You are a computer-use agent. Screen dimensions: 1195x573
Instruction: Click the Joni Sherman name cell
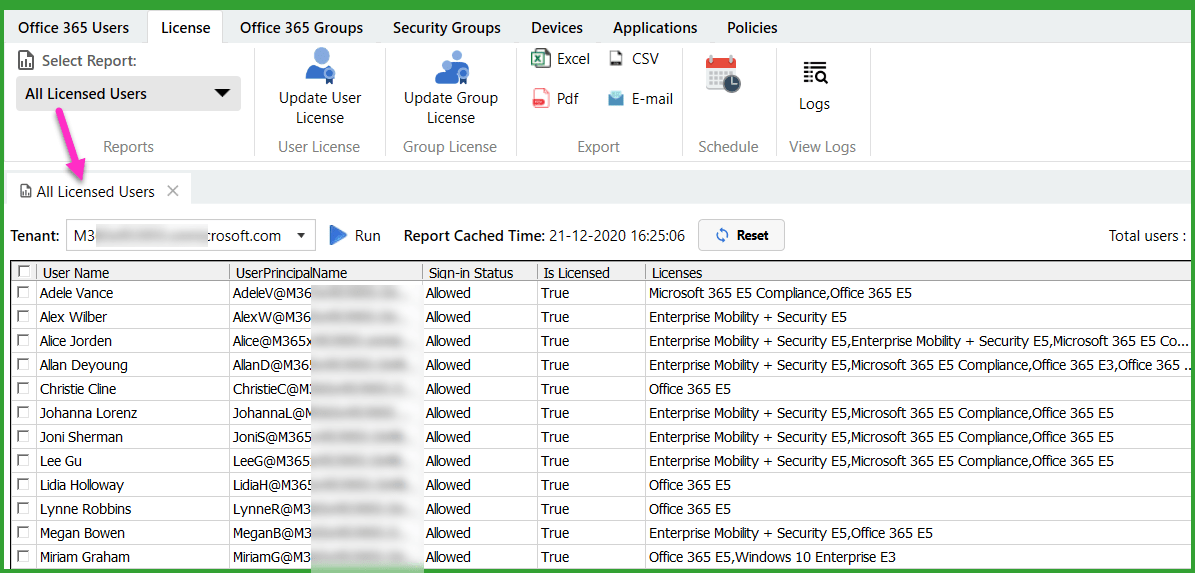pyautogui.click(x=133, y=437)
